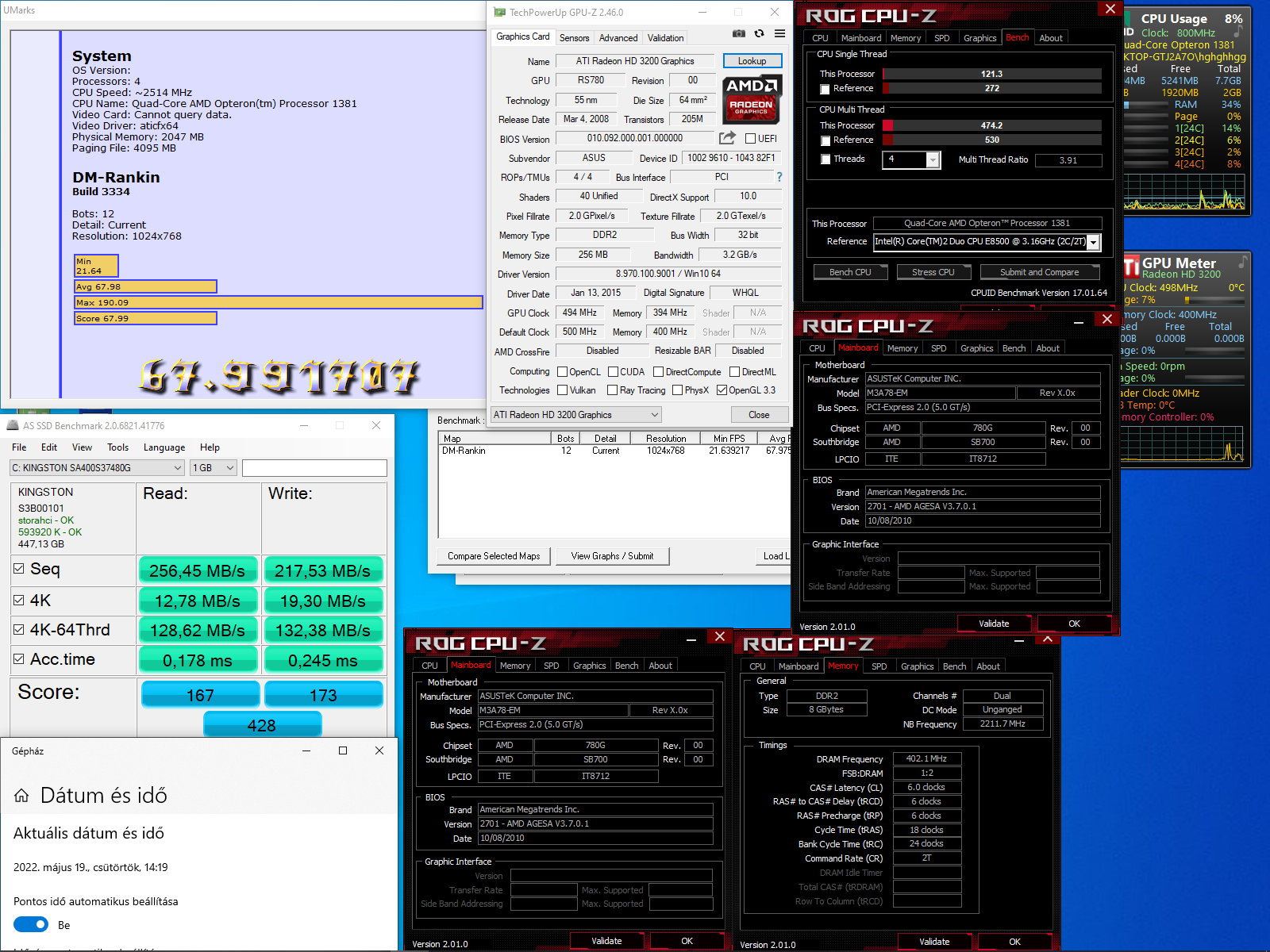The image size is (1270, 952).
Task: Open the SPD tab in CPU-Z Bench window
Action: click(941, 38)
